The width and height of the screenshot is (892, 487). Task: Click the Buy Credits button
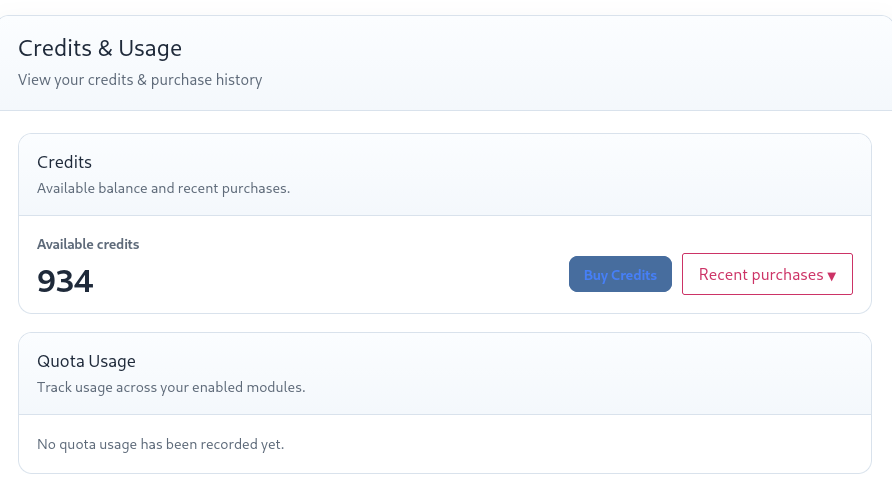point(620,274)
